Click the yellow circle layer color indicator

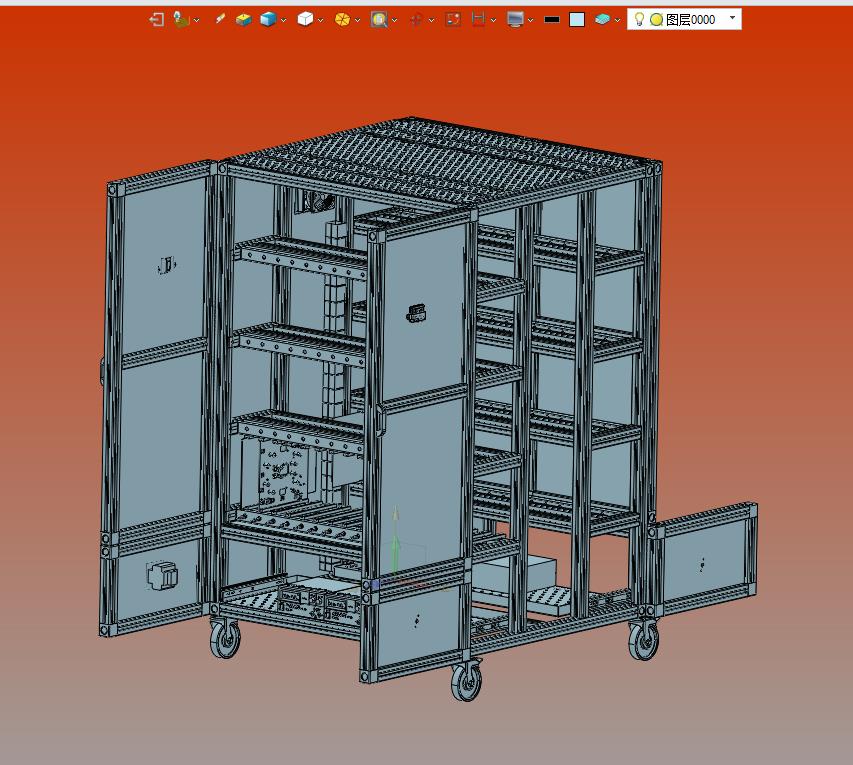656,19
